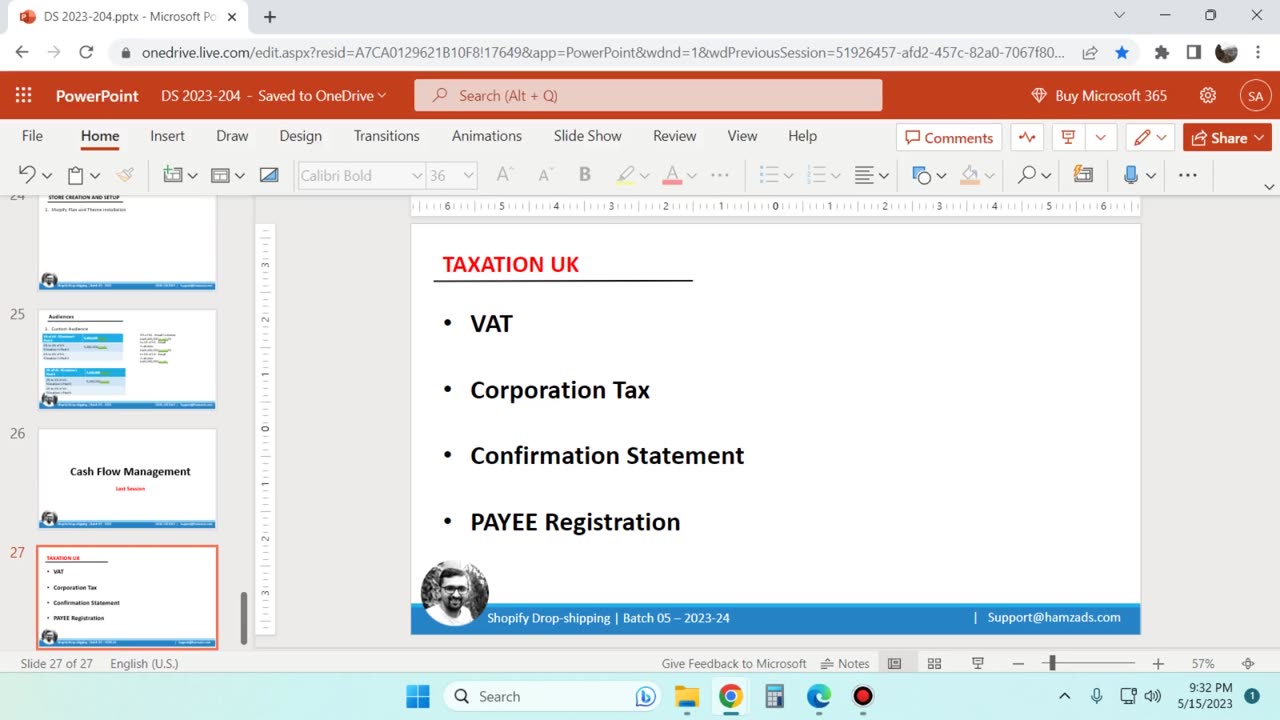Click the Shapes insert icon

922,175
